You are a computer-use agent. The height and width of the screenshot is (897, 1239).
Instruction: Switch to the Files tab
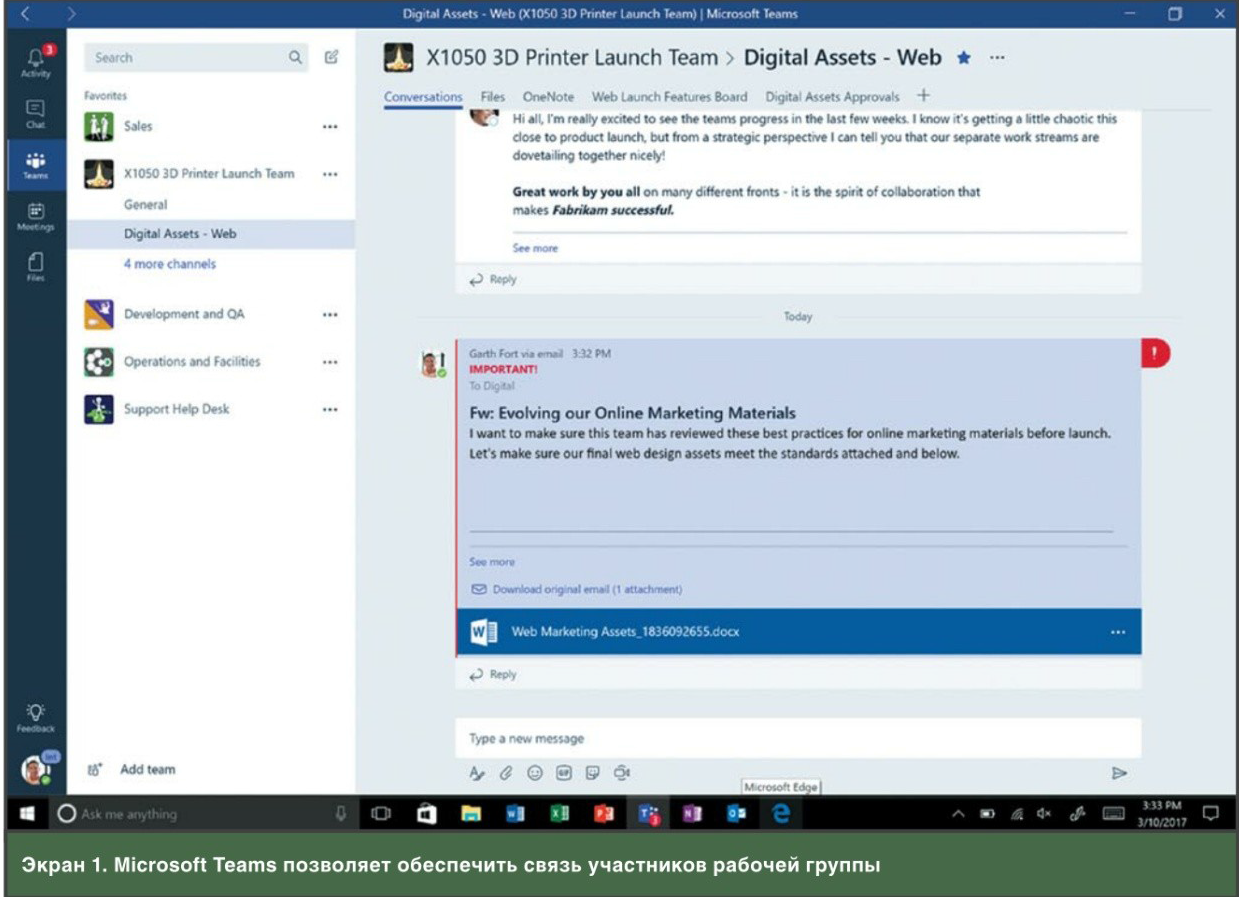[493, 97]
